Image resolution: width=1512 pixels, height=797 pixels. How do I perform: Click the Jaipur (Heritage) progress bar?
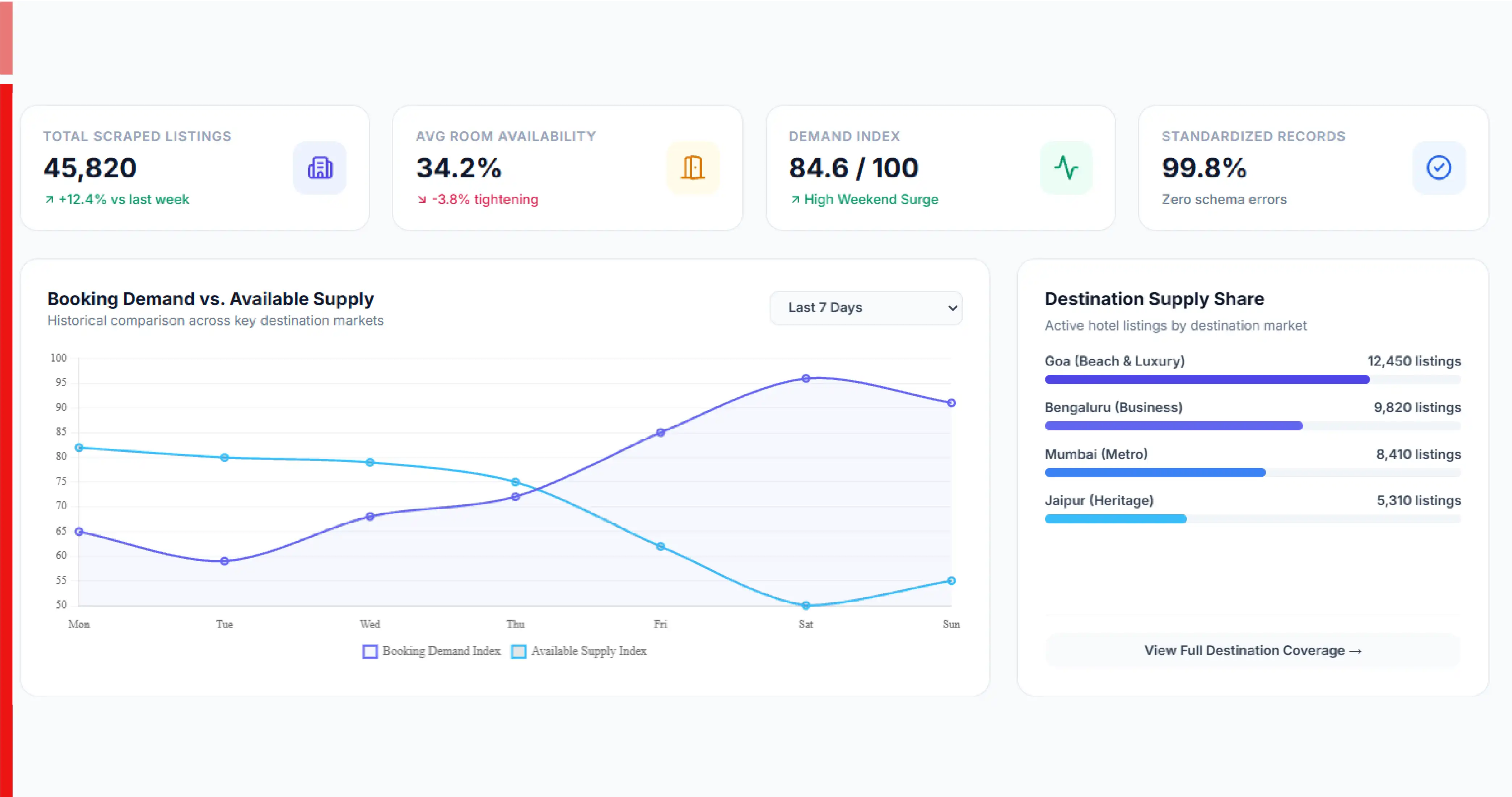(1253, 519)
